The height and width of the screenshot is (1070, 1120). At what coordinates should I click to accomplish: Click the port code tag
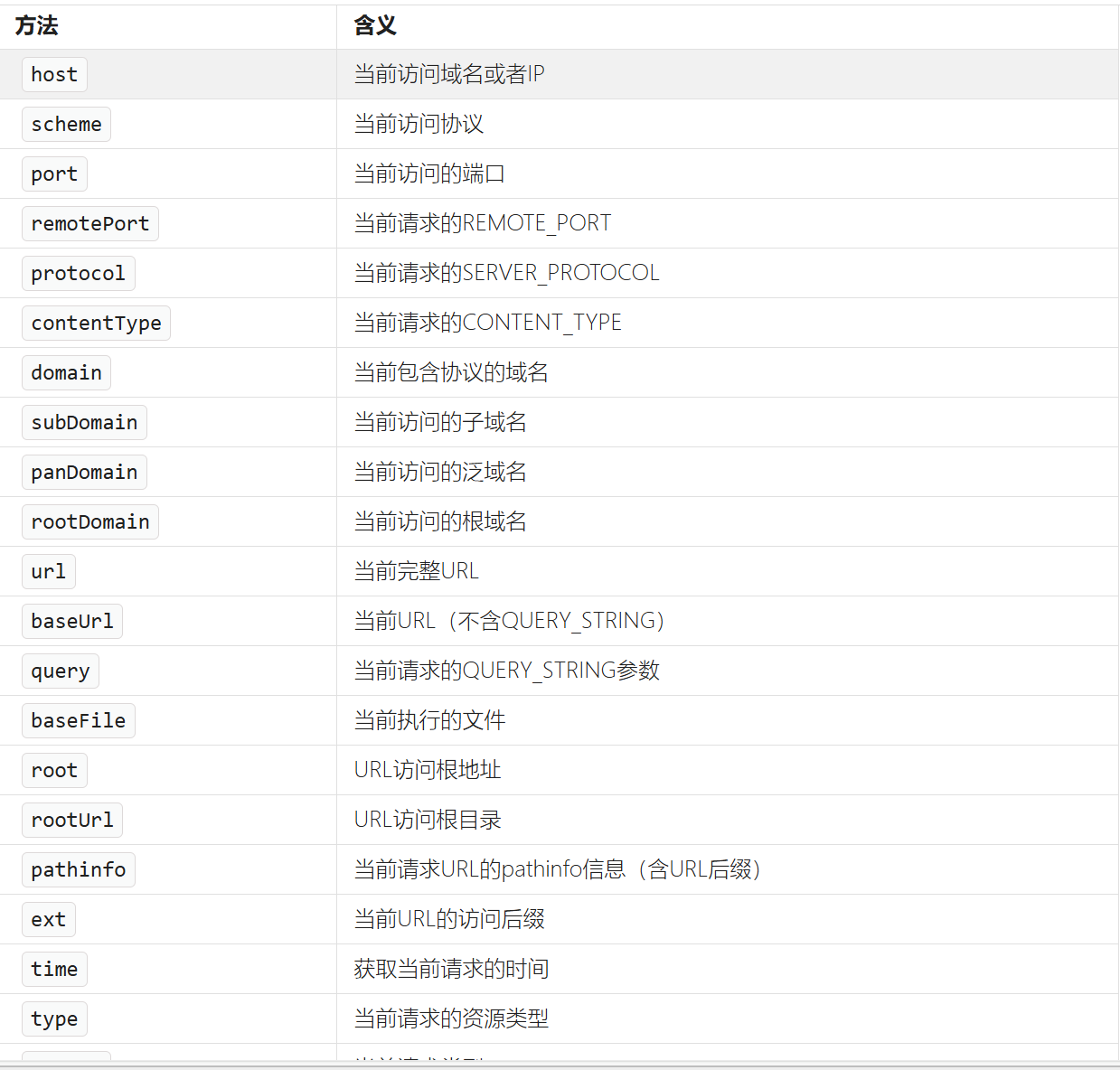click(54, 174)
